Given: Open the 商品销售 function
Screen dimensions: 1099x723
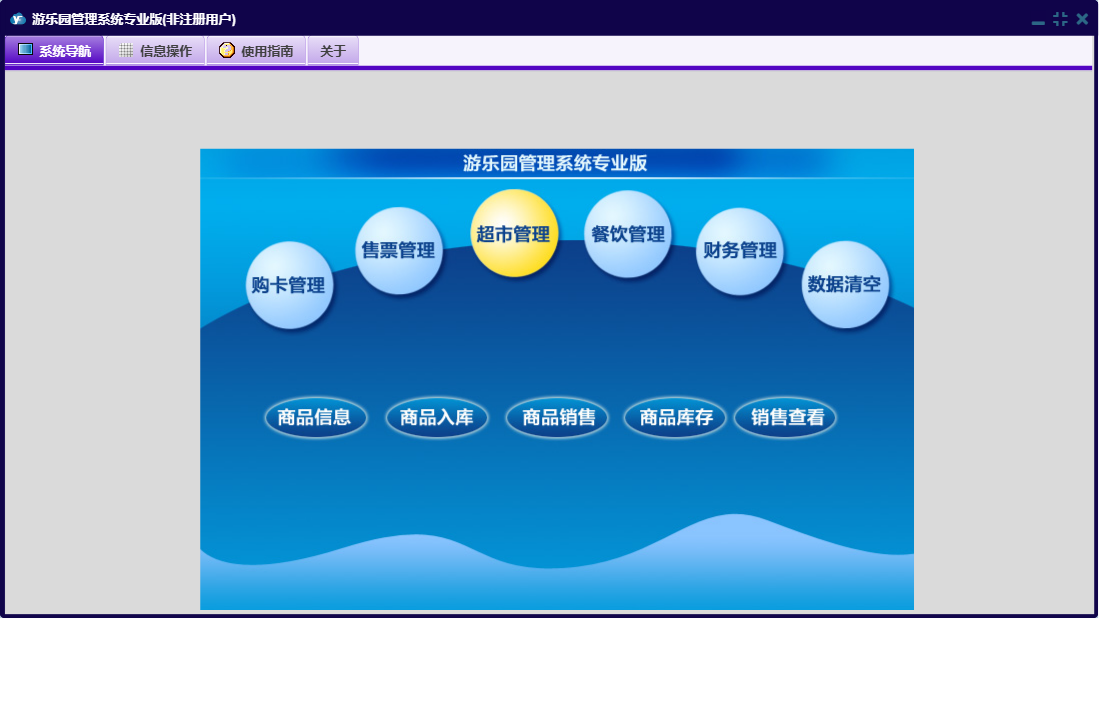Looking at the screenshot, I should click(558, 418).
